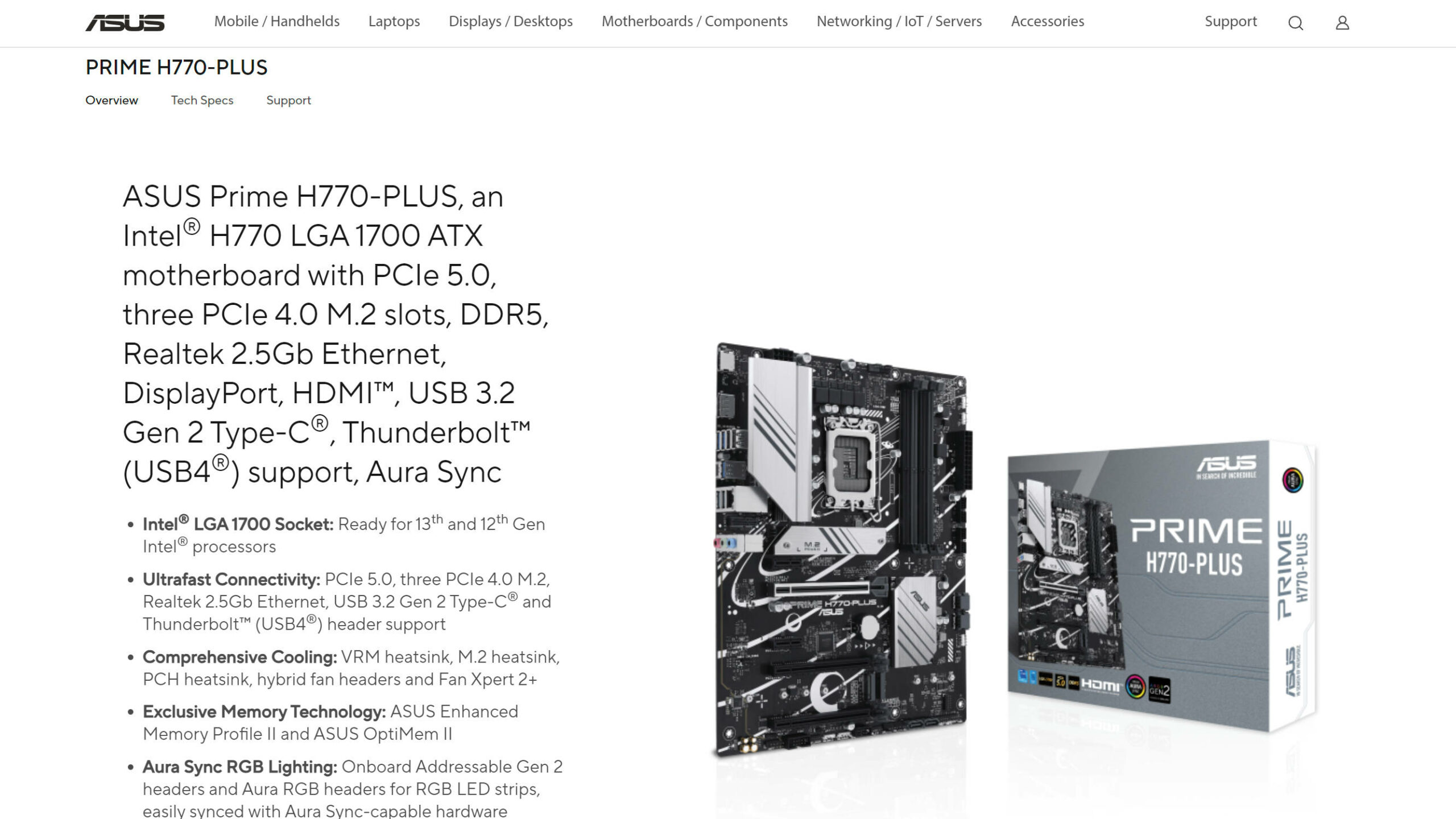This screenshot has width=1456, height=819.
Task: Open the Motherboards / Components menu
Action: coord(694,22)
